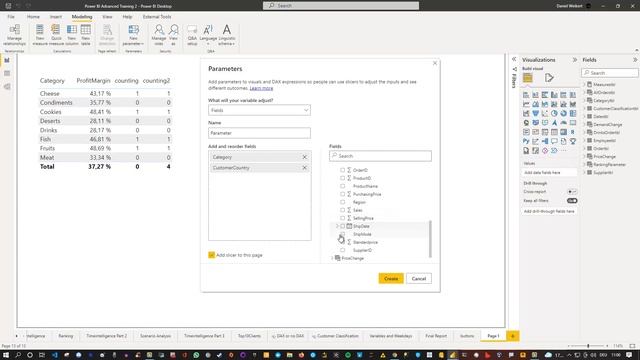Switch to the View ribbon tab
Screen dimensions: 640x360
(107, 17)
